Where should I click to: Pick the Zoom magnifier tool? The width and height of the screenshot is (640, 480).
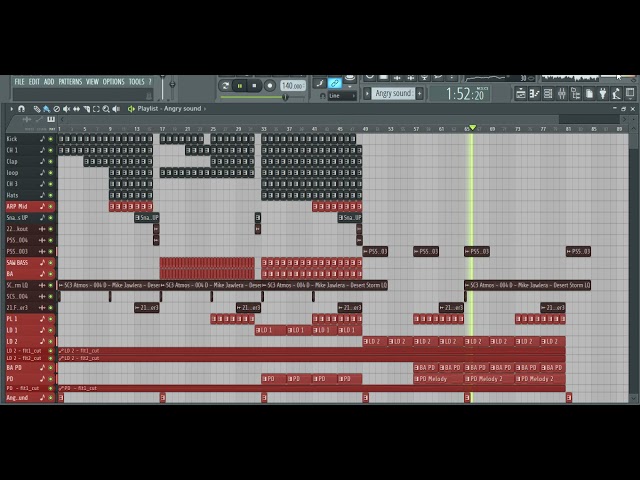pos(106,109)
